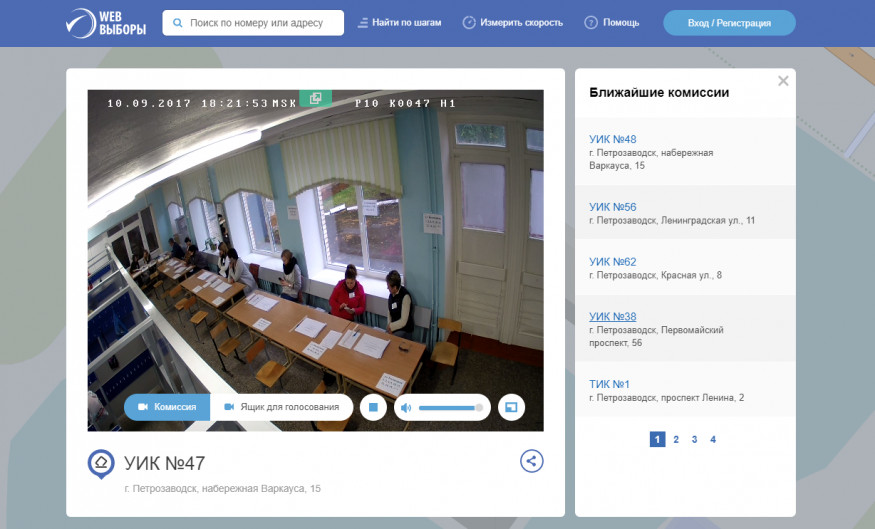This screenshot has width=875, height=529.
Task: Stop the video playback
Action: tap(373, 408)
